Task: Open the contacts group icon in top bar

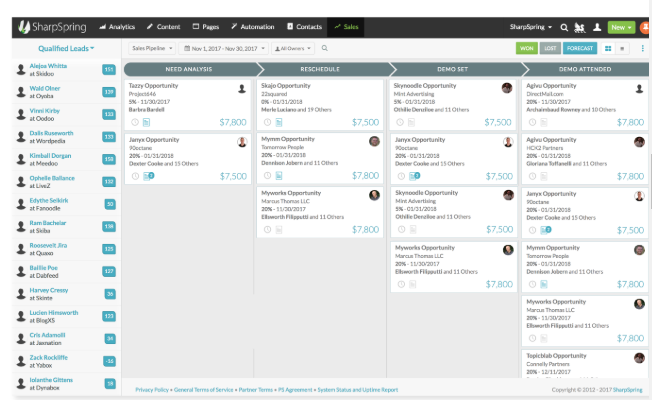Action: click(x=580, y=27)
